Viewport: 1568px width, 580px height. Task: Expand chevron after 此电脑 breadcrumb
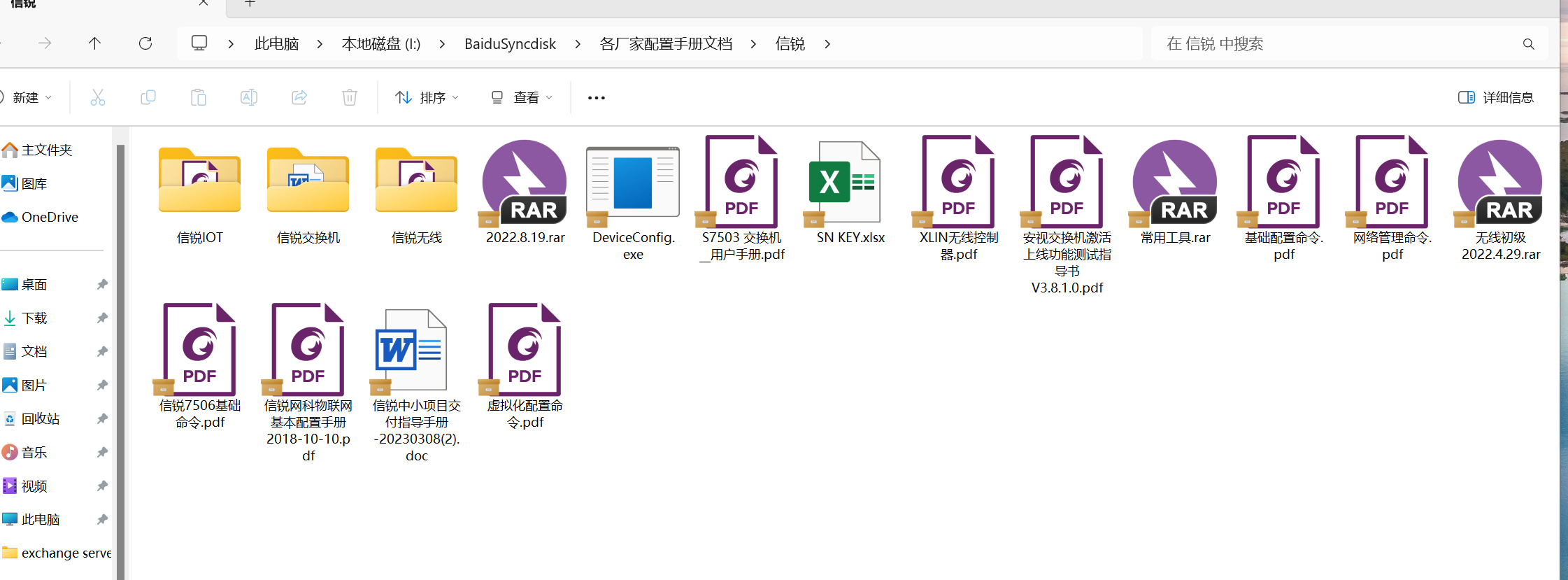point(320,43)
